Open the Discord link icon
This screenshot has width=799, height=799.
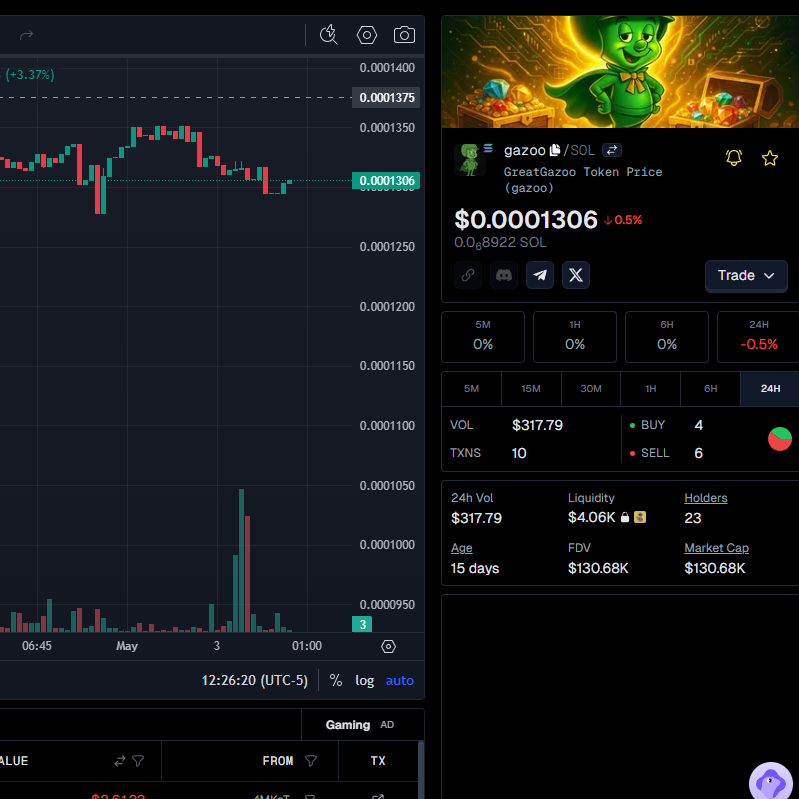[x=504, y=275]
